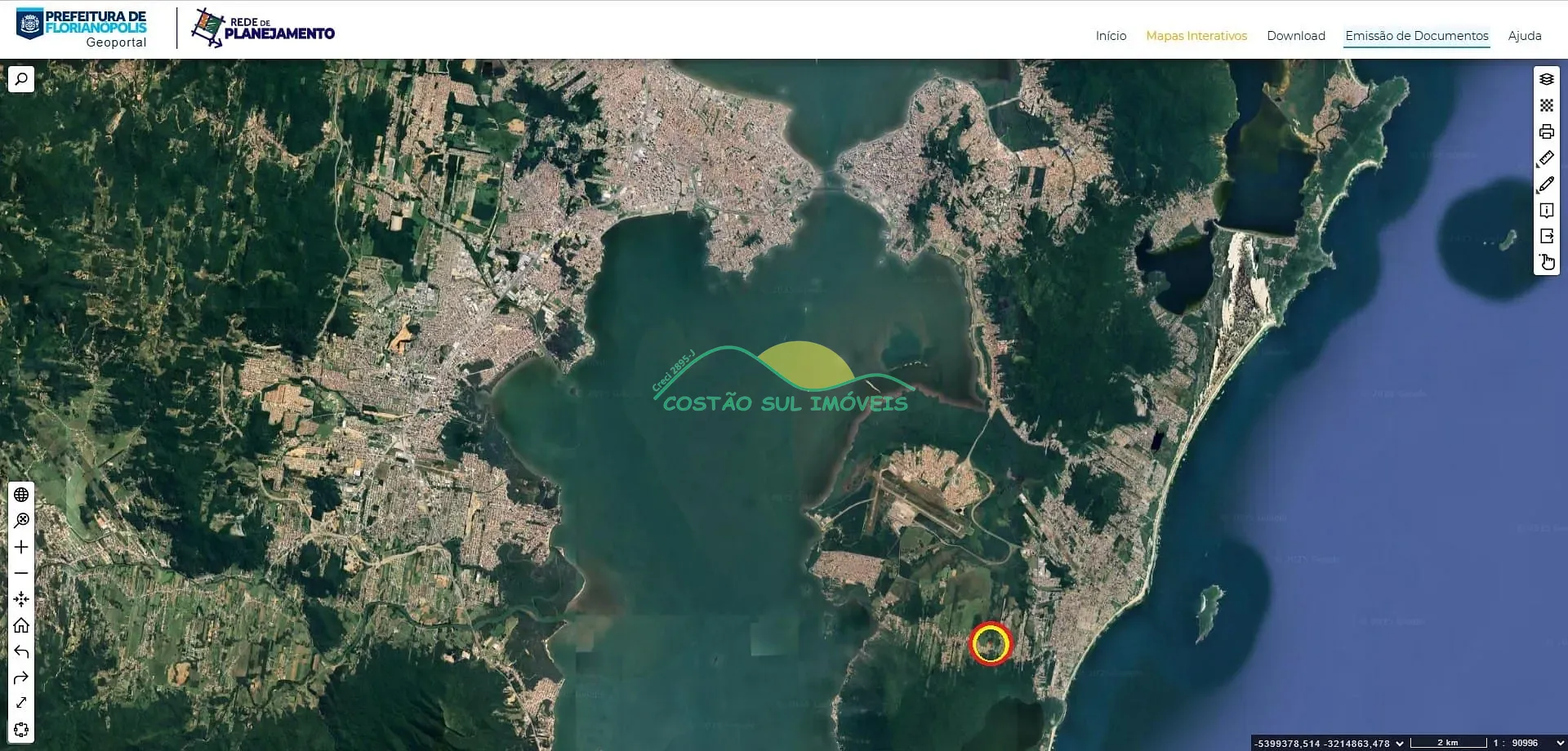Zoom in with the plus button
1568x751 pixels.
click(21, 547)
